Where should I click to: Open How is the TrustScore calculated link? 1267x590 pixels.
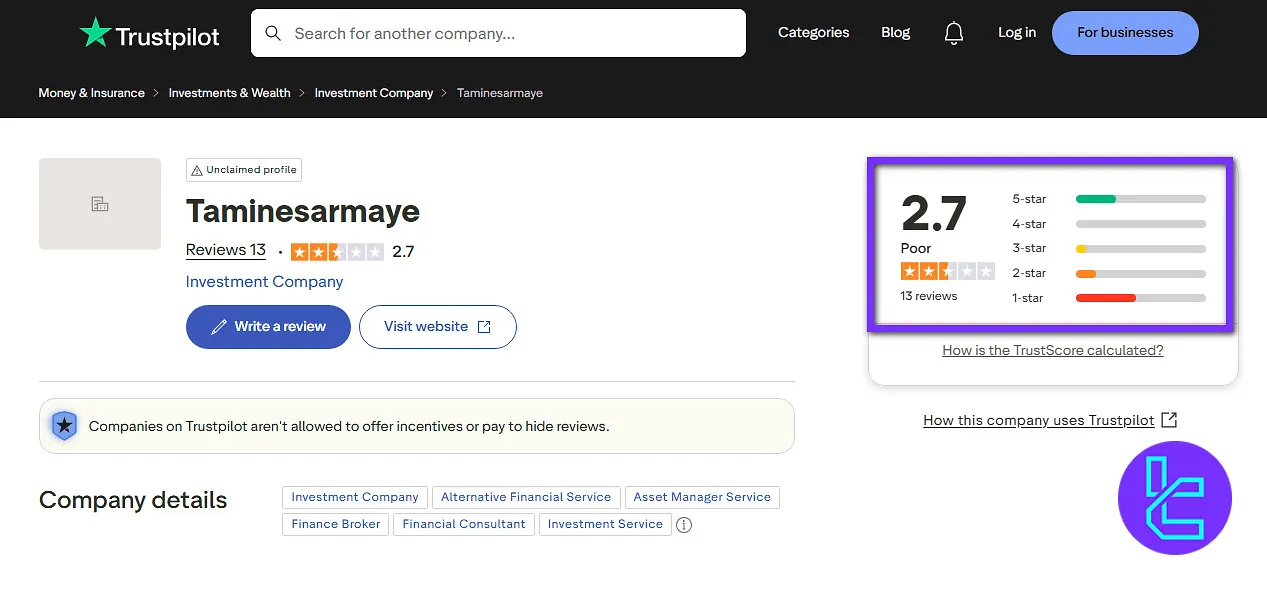click(1052, 351)
